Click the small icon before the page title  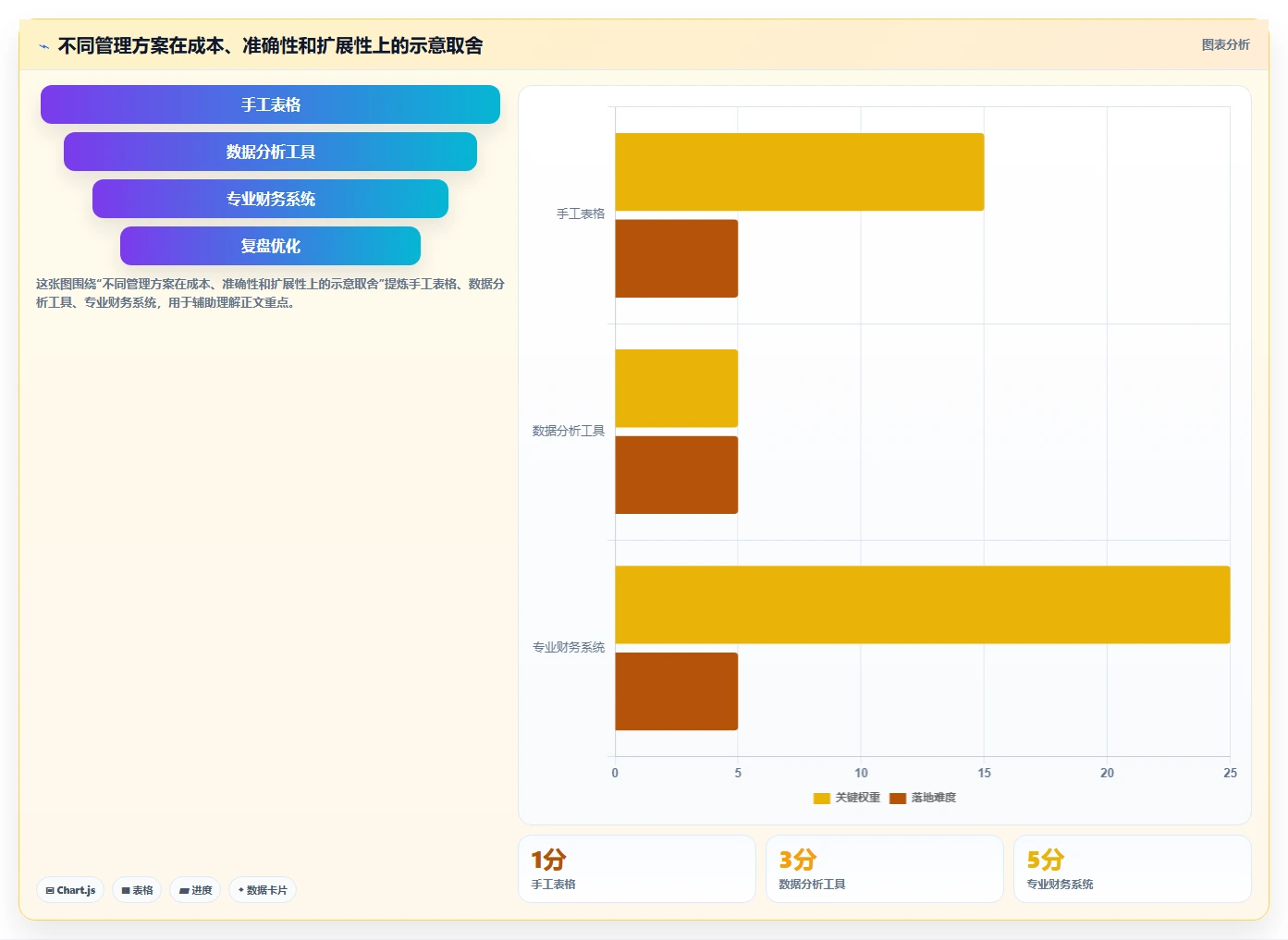coord(43,46)
